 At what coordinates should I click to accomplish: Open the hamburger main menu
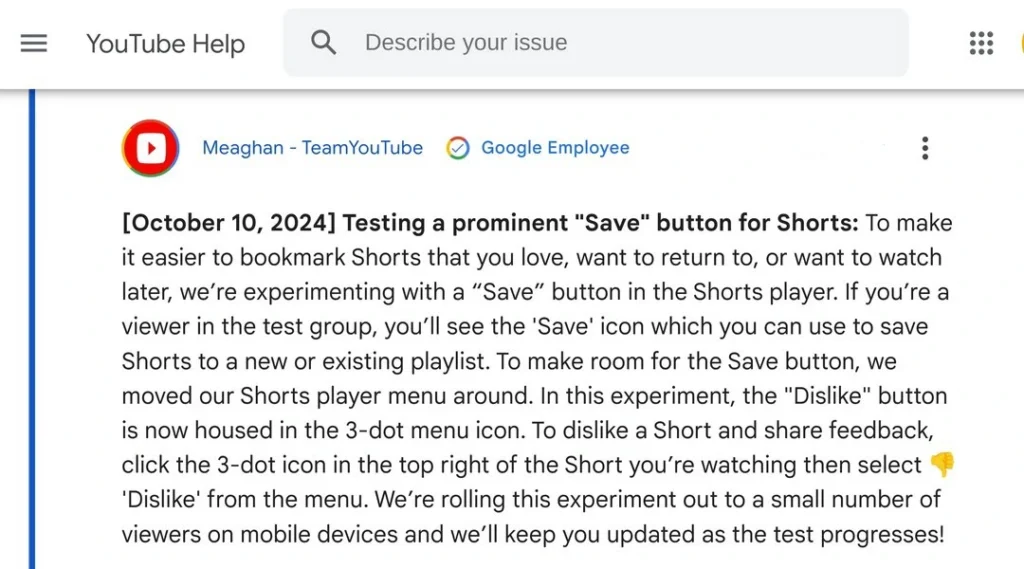point(34,43)
